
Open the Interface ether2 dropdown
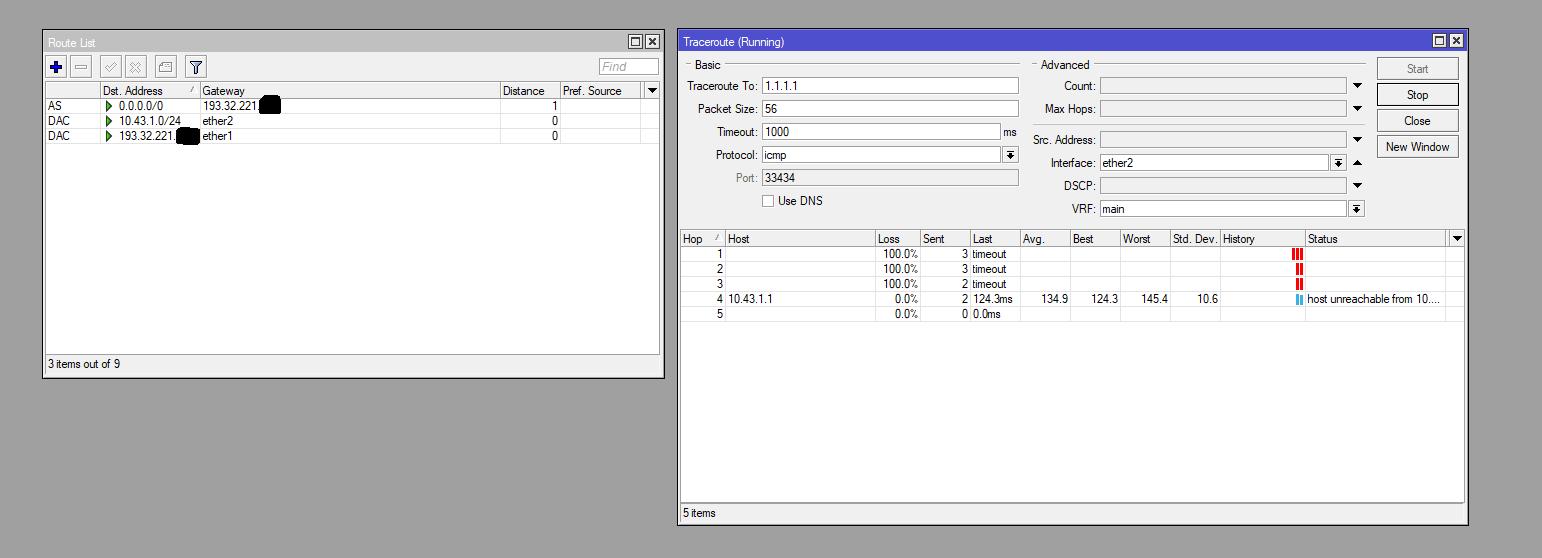click(x=1337, y=163)
